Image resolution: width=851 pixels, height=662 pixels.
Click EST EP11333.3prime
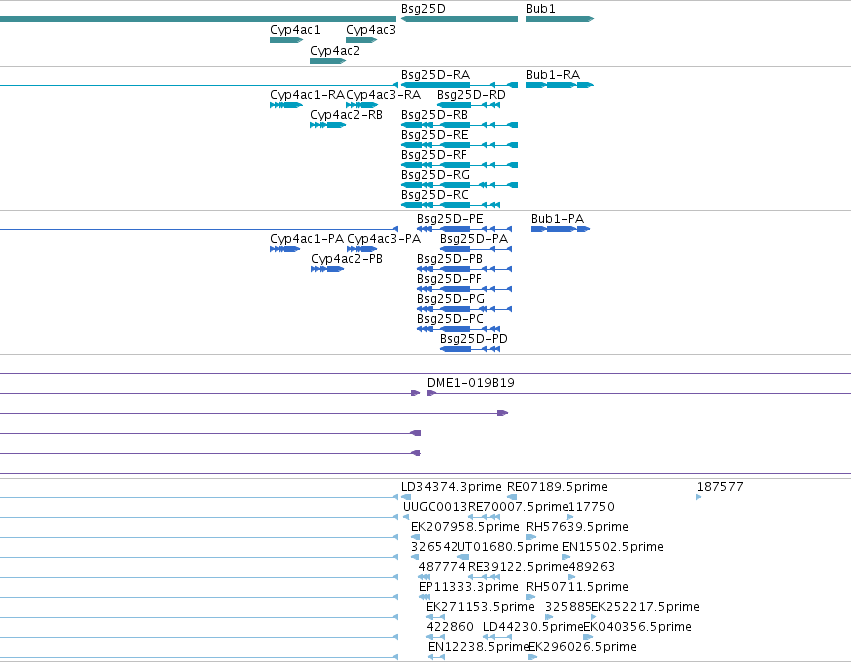424,597
